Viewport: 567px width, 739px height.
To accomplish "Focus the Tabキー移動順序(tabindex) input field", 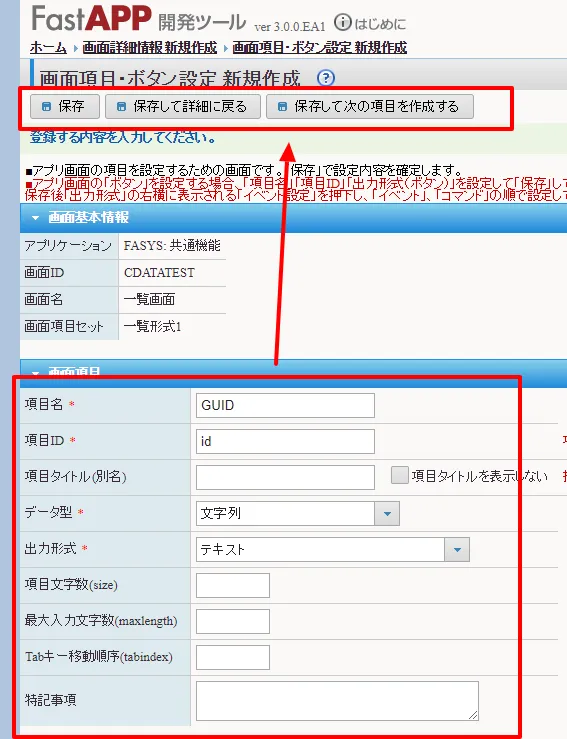I will 233,657.
